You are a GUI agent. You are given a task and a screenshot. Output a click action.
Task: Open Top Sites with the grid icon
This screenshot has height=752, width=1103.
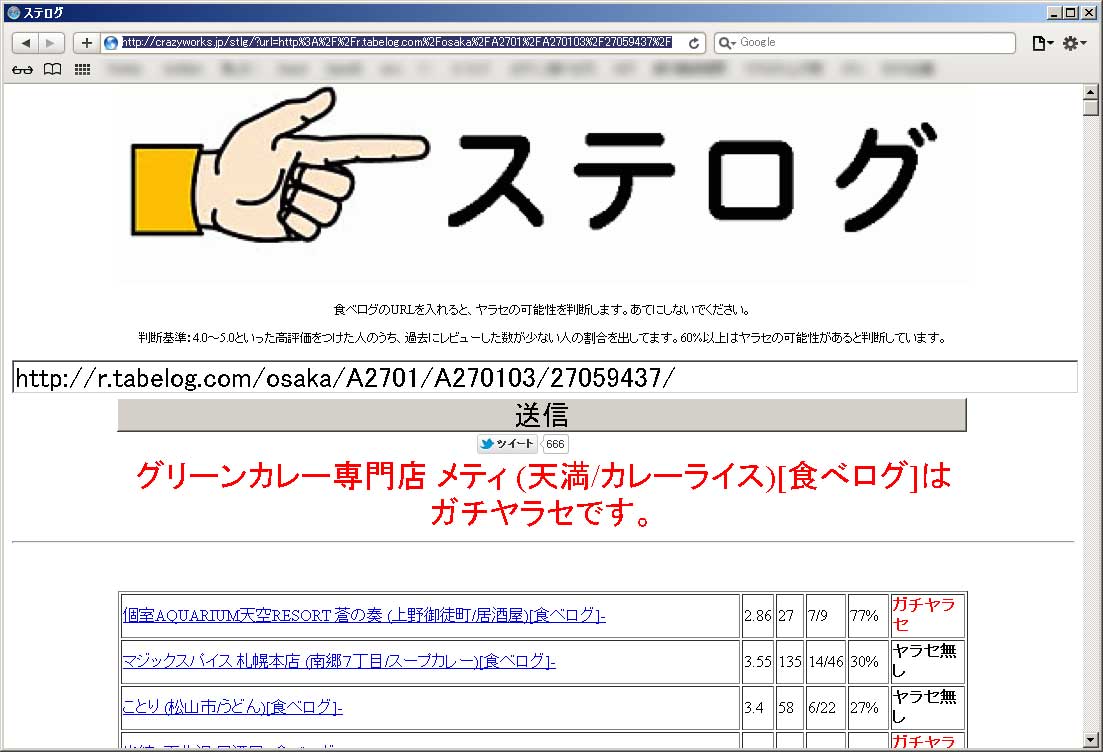81,69
